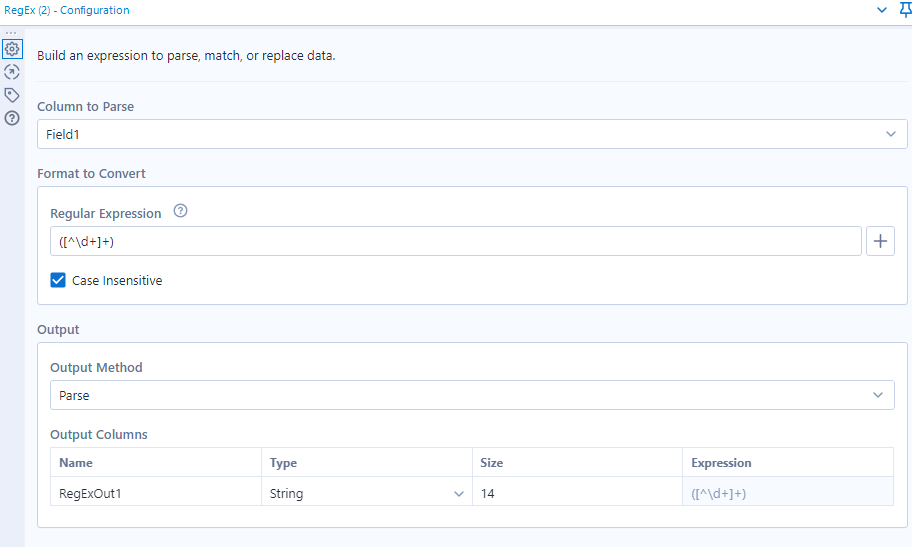Select the greyed Expression cell in the output row

(788, 493)
